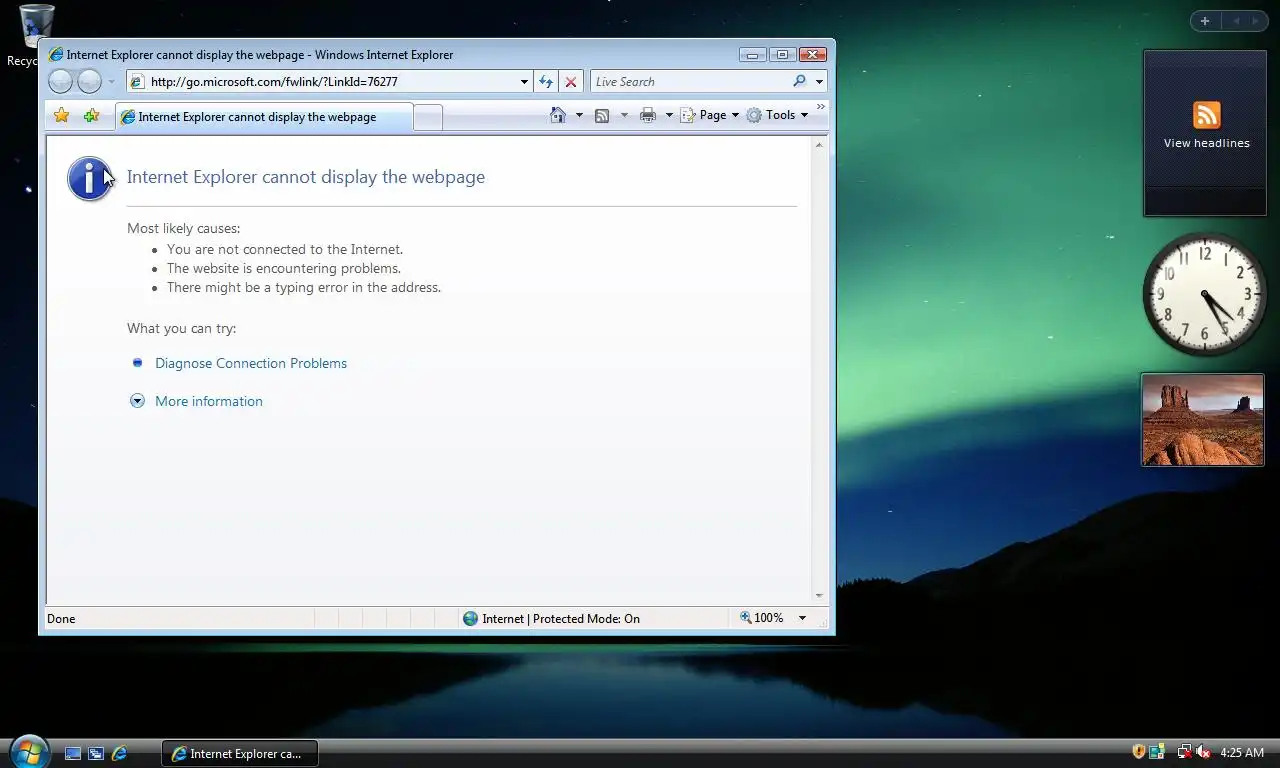Expand the Home button dropdown arrow
1280x768 pixels.
(579, 115)
